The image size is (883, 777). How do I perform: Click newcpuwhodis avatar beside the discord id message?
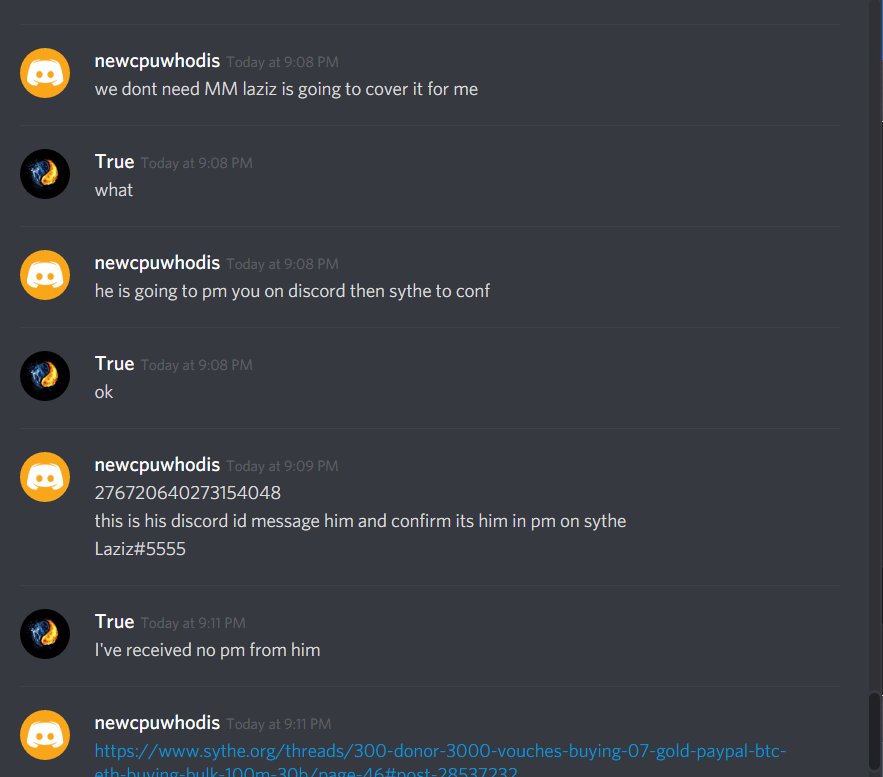coord(45,477)
